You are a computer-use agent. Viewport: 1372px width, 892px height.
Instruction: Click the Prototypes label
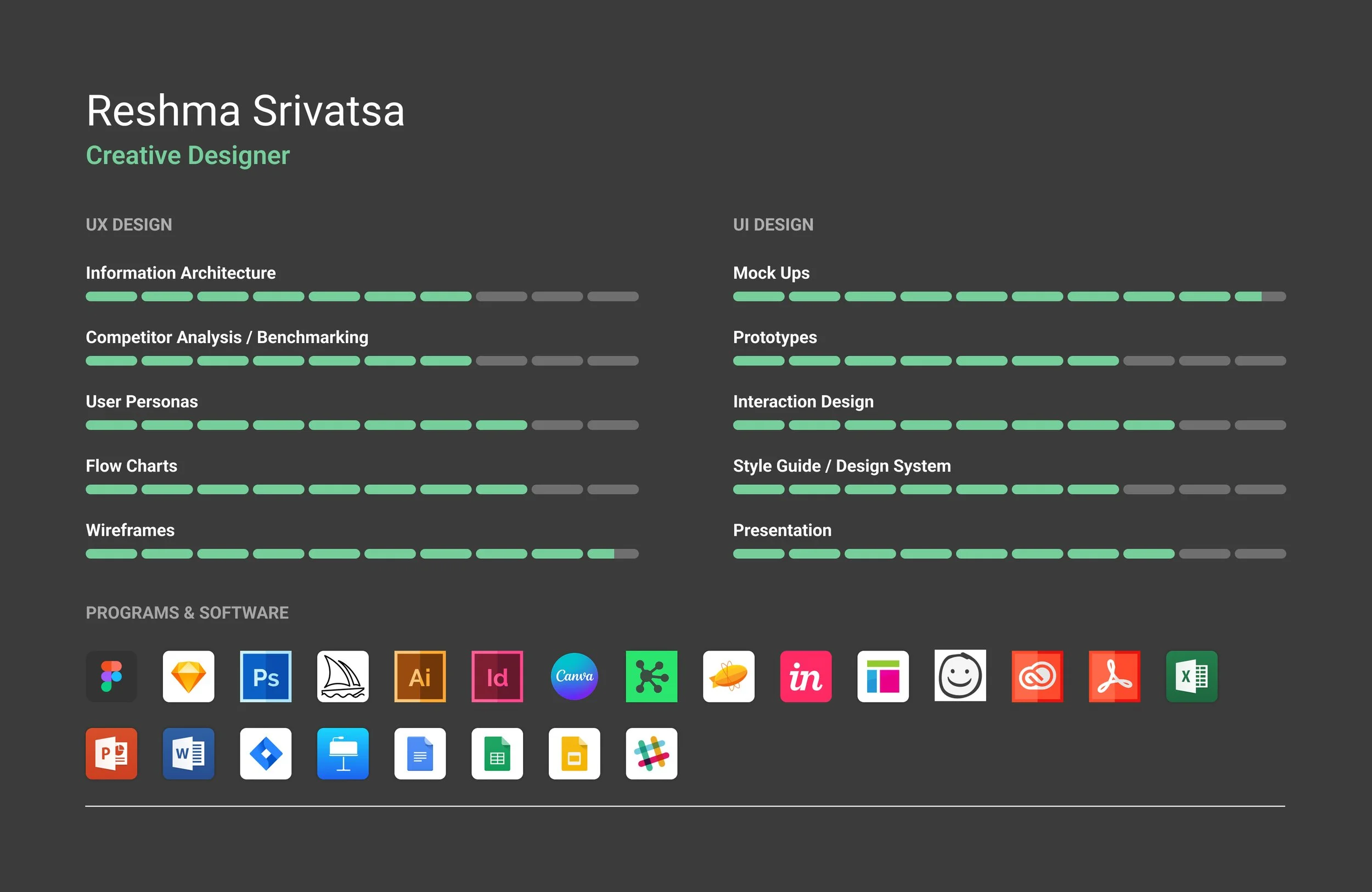click(775, 337)
